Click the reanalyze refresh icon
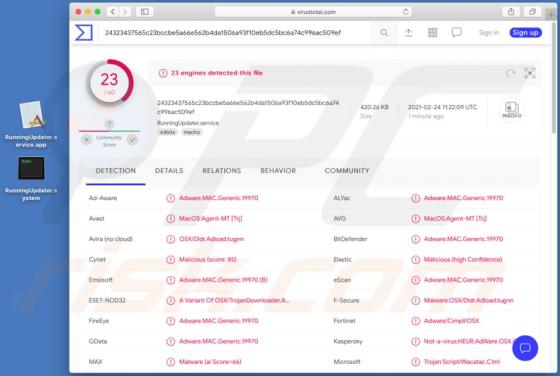Viewport: 560px width, 376px height. 510,73
